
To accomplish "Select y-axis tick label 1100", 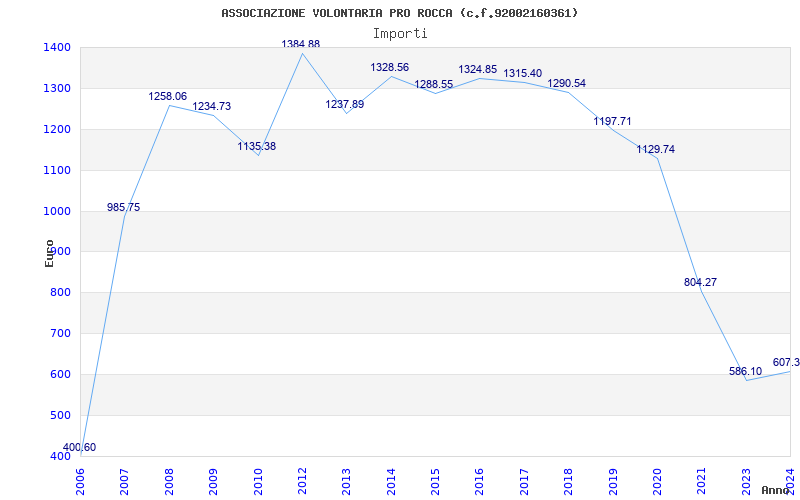I will (x=57, y=170).
